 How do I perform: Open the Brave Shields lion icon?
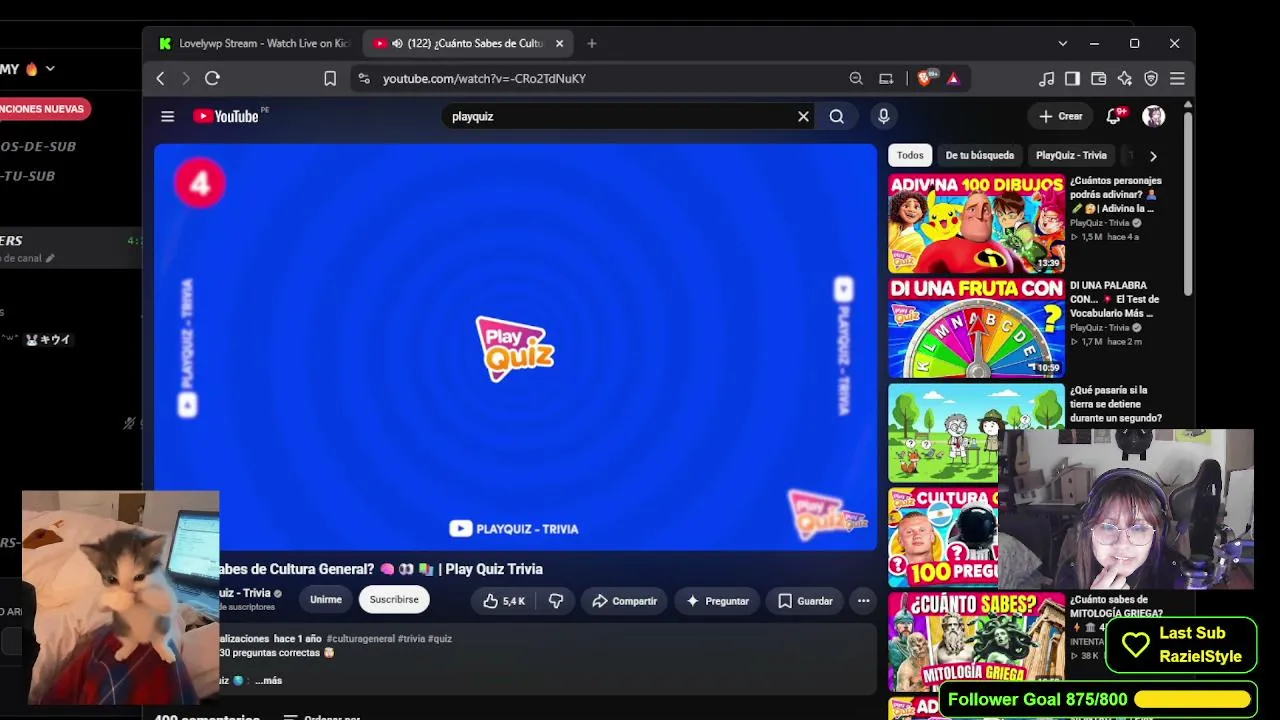(x=925, y=78)
